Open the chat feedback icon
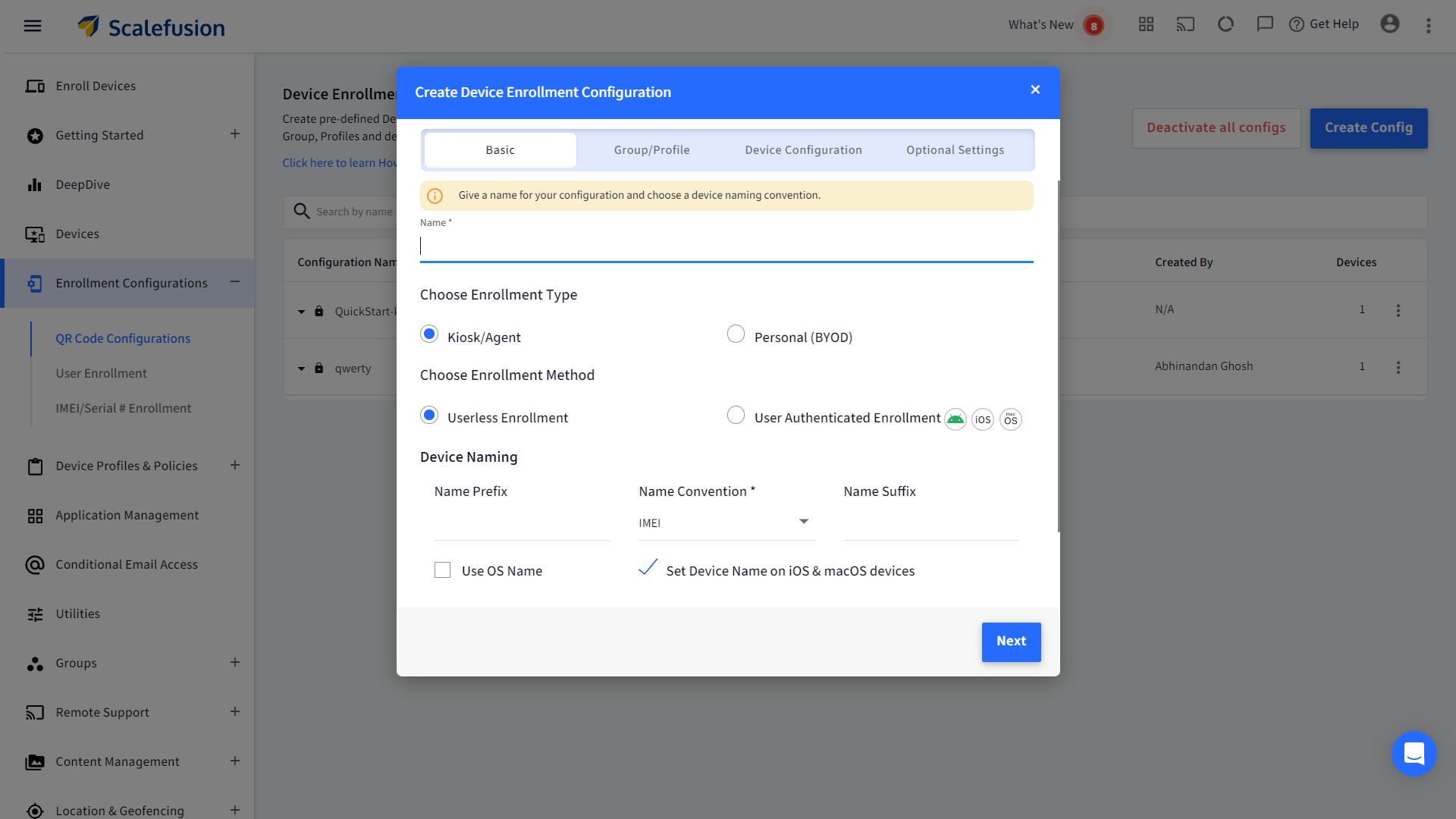Screen dimensions: 1456x819 pyautogui.click(x=1265, y=24)
